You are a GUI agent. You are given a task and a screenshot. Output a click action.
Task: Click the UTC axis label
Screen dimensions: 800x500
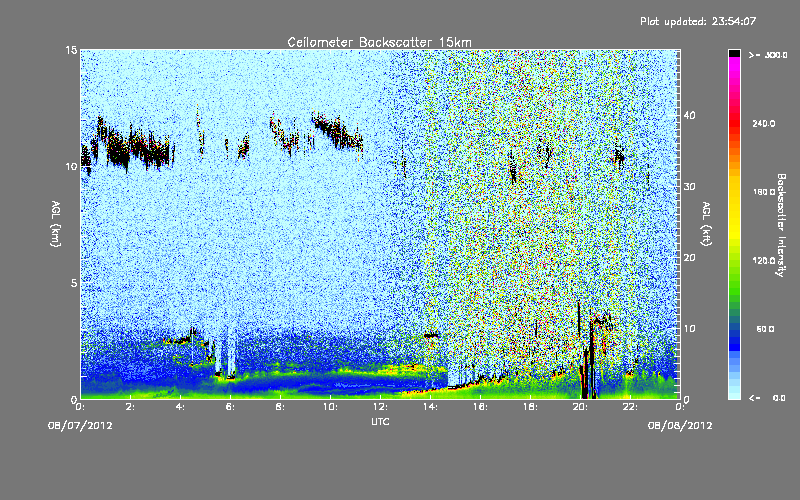pos(380,421)
